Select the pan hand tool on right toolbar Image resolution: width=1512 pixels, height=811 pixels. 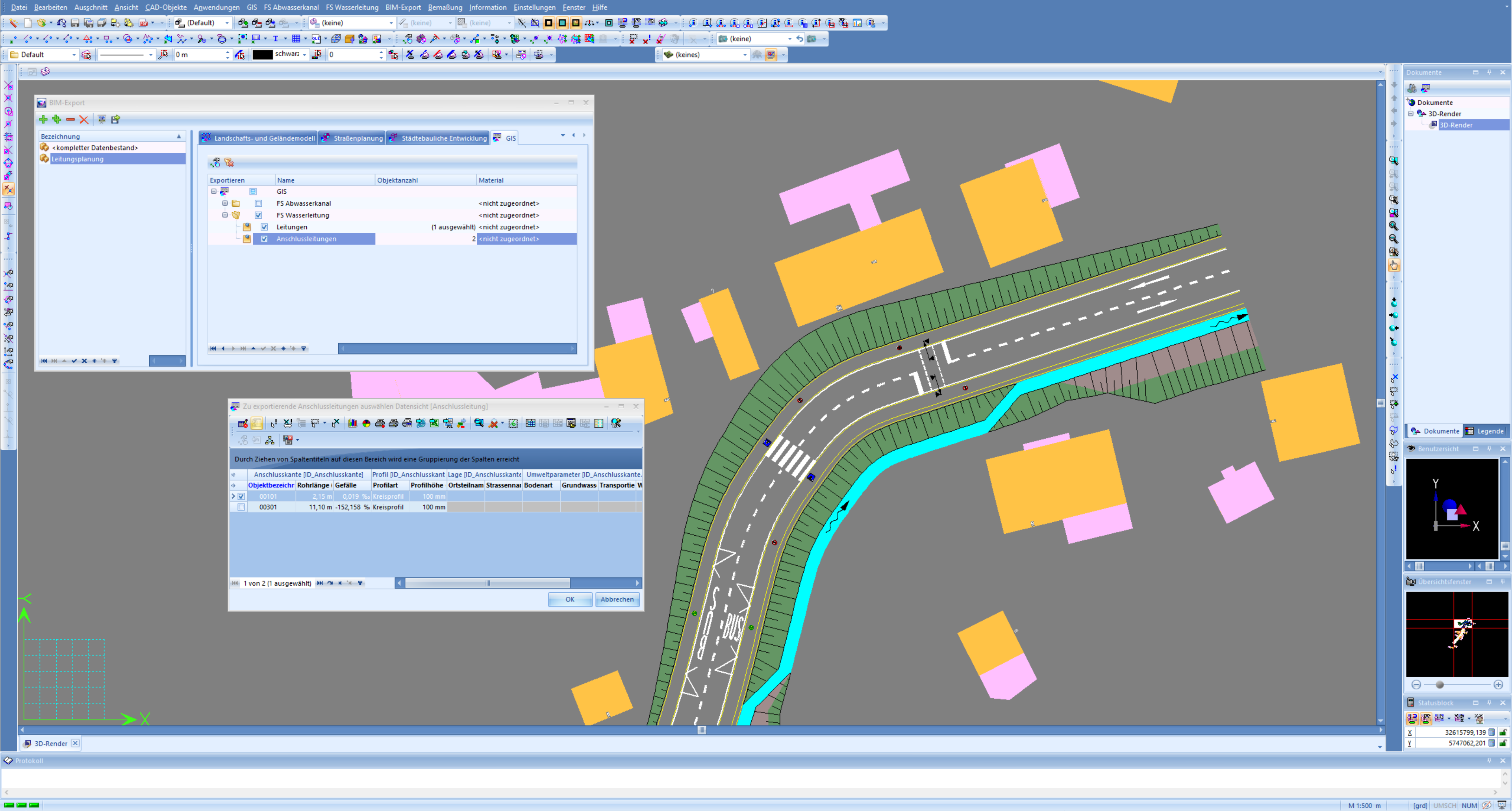1393,265
